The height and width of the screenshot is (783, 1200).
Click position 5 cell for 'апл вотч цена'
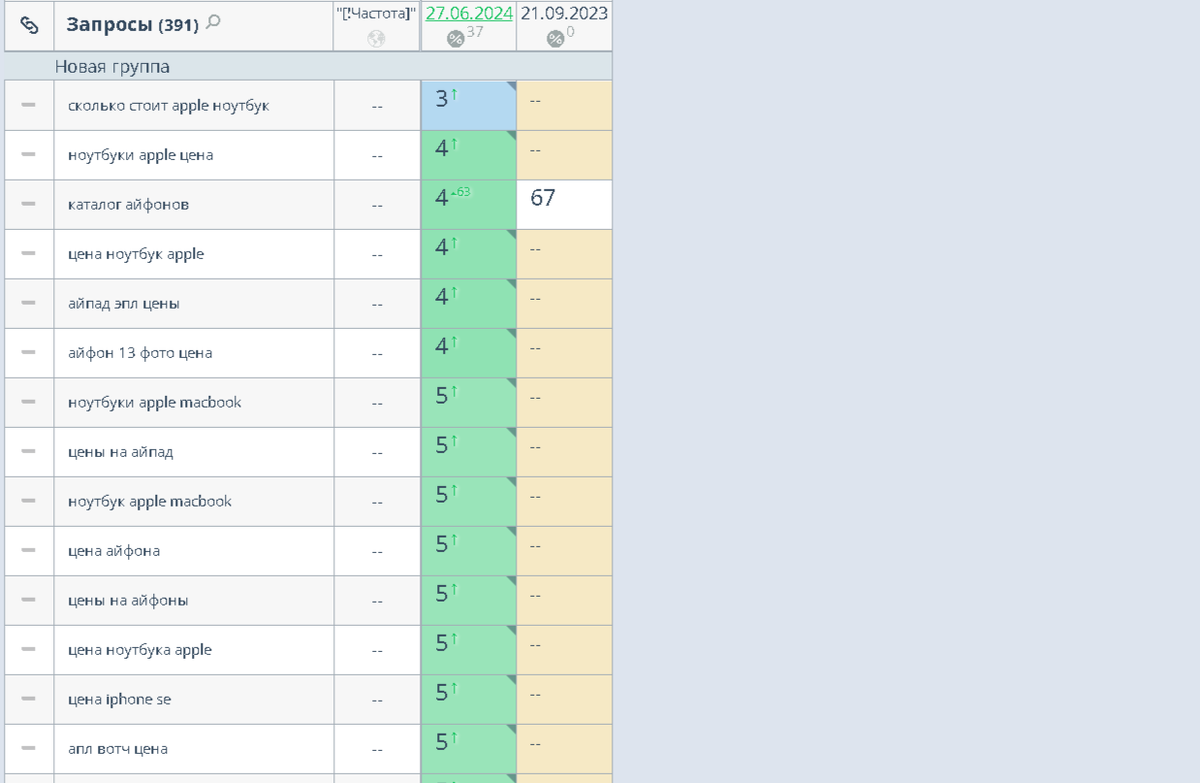click(x=469, y=749)
